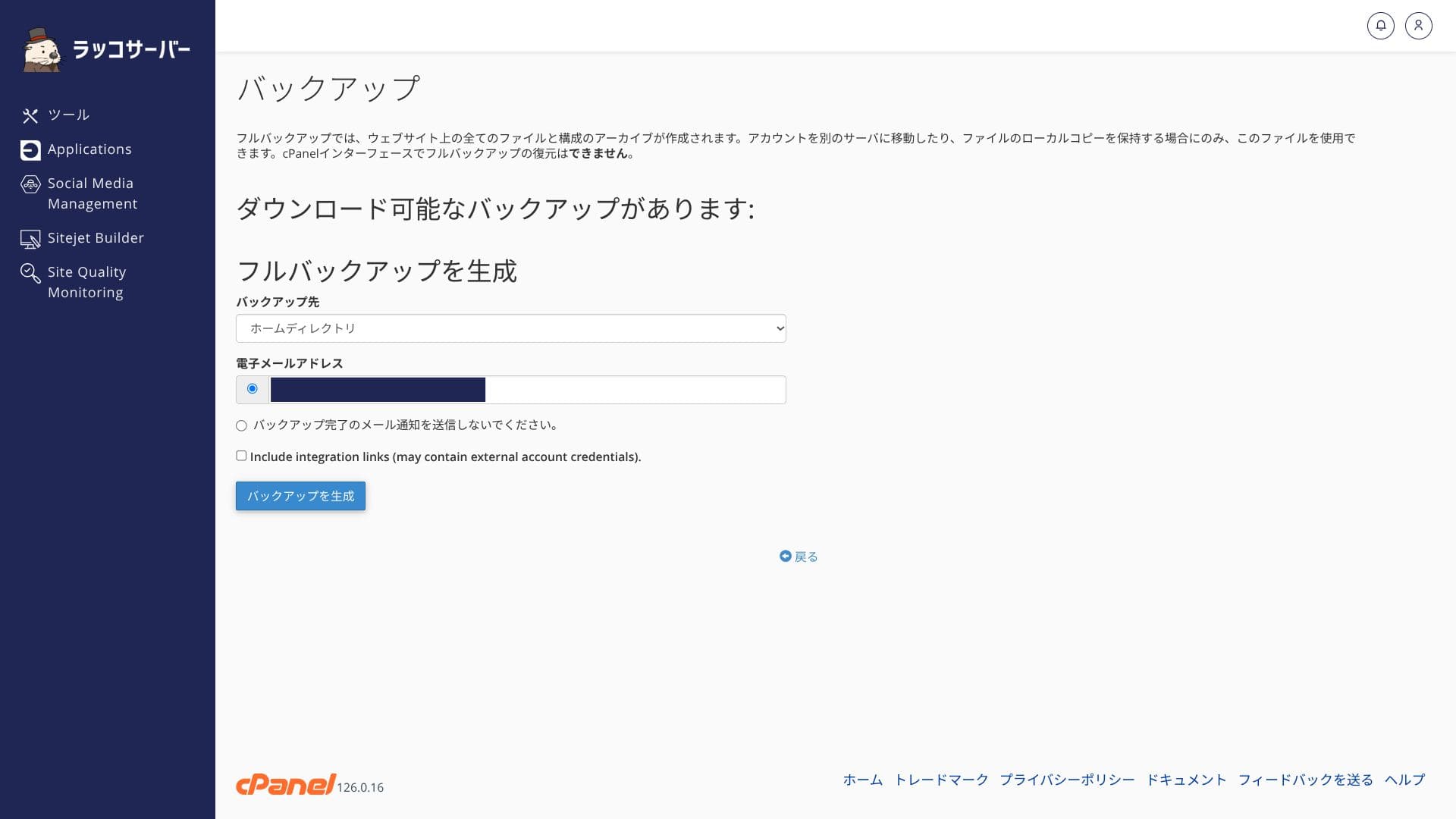The width and height of the screenshot is (1456, 819).
Task: Open the notifications bell icon
Action: point(1380,26)
